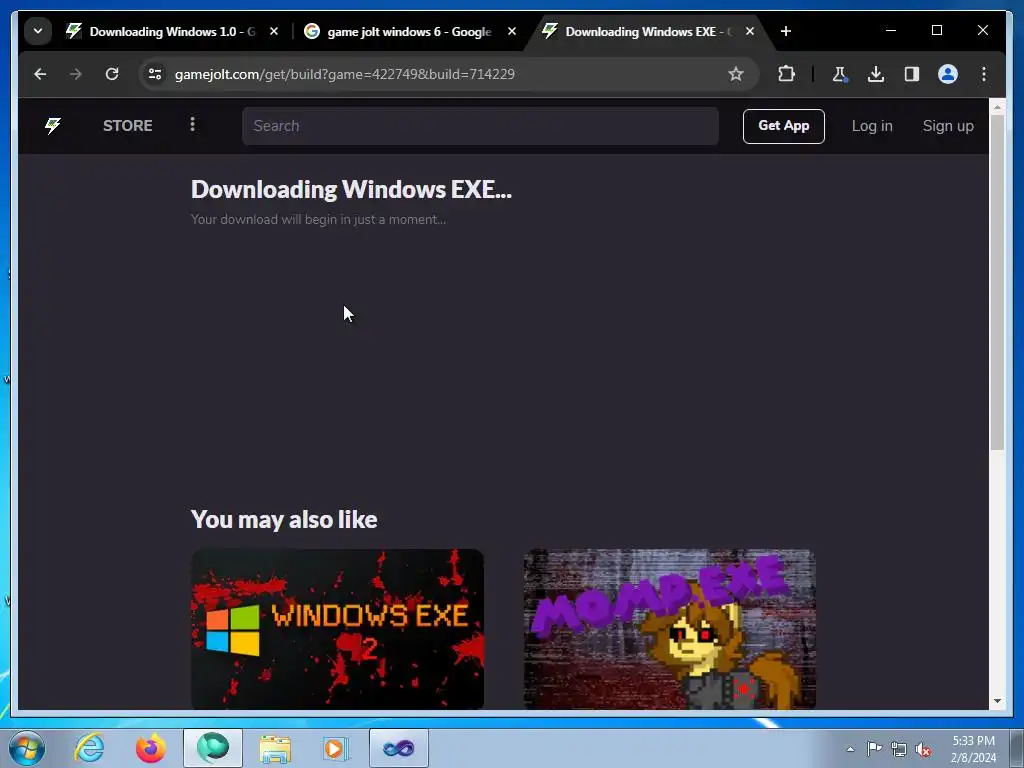
Task: Open a new browser tab
Action: tap(786, 31)
